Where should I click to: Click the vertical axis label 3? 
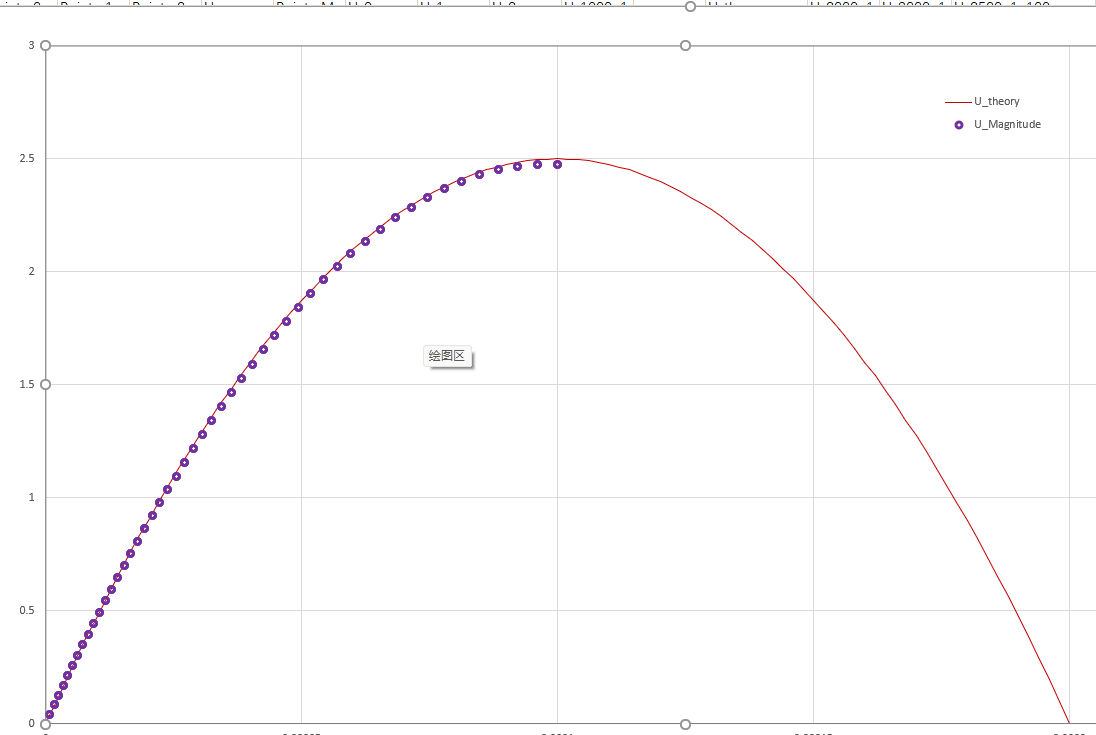coord(31,46)
